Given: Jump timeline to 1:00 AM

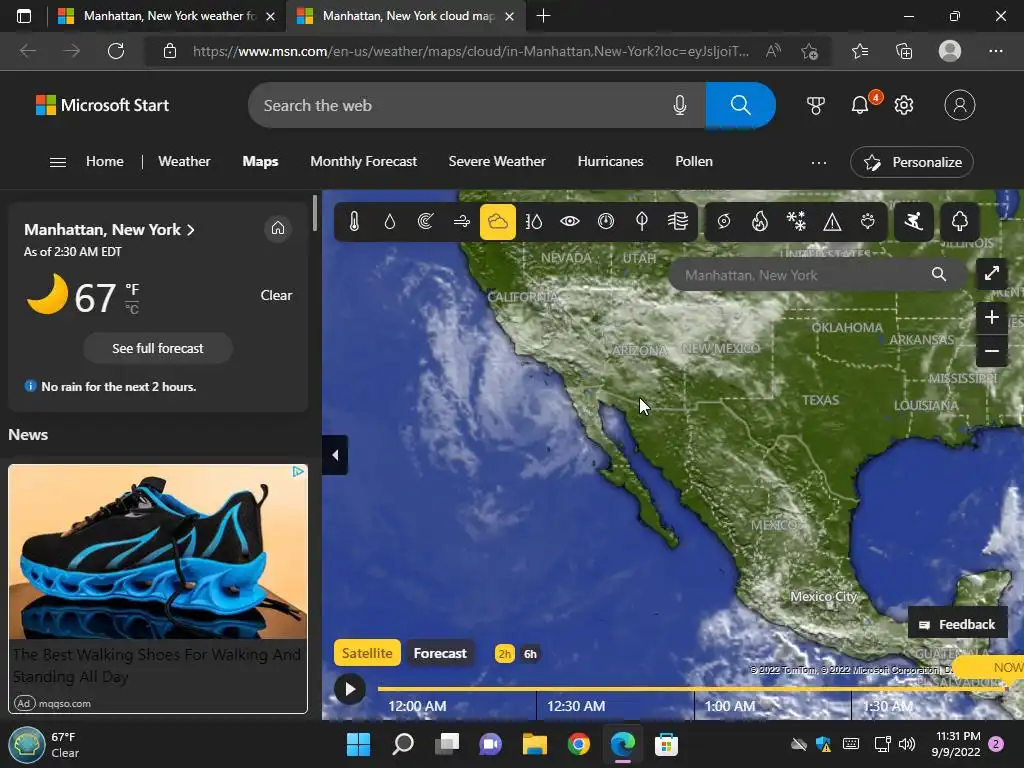Looking at the screenshot, I should pyautogui.click(x=730, y=706).
